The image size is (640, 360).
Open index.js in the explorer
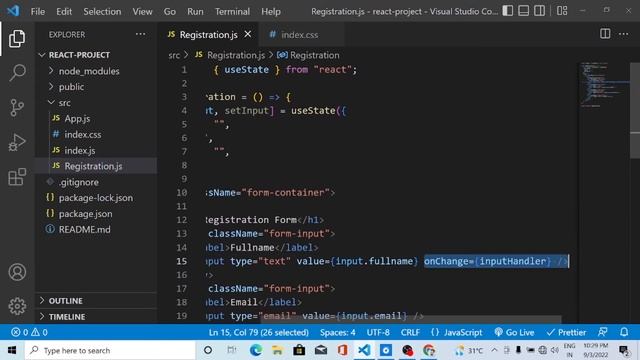[x=96, y=150]
